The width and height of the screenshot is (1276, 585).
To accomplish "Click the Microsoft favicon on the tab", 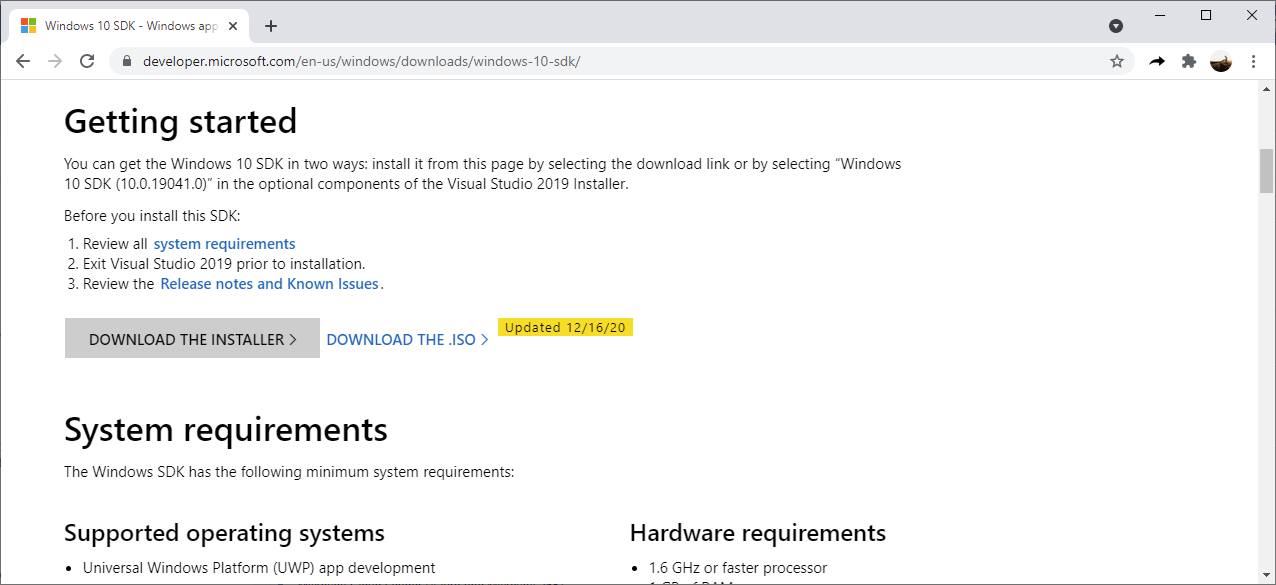I will tap(28, 26).
